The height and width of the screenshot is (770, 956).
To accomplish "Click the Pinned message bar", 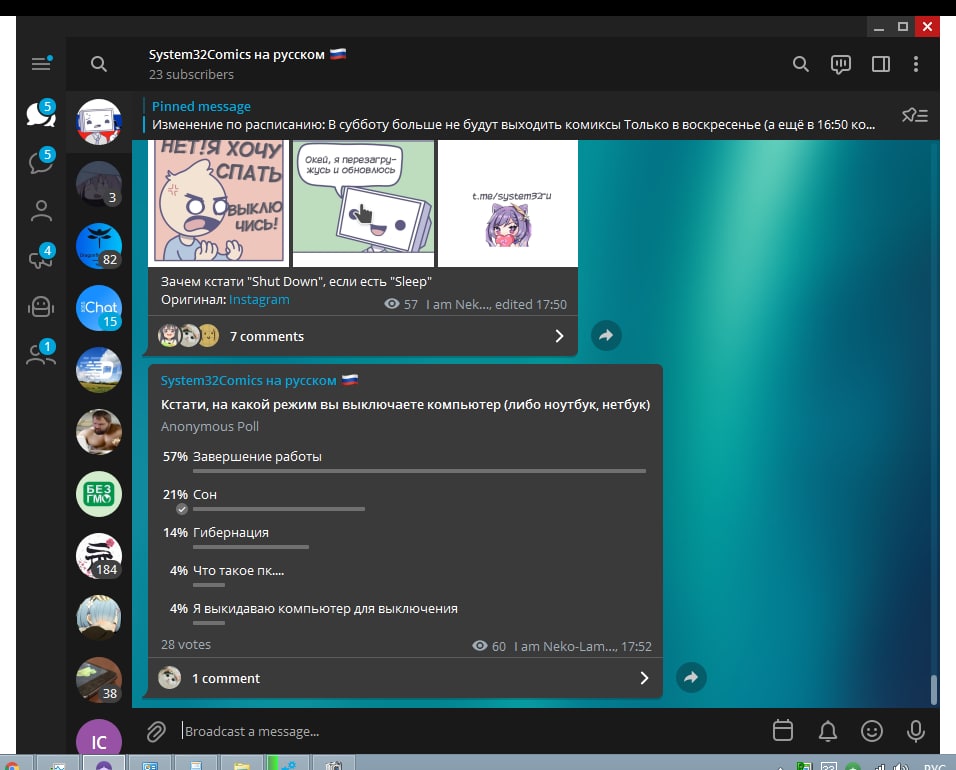I will pos(513,115).
